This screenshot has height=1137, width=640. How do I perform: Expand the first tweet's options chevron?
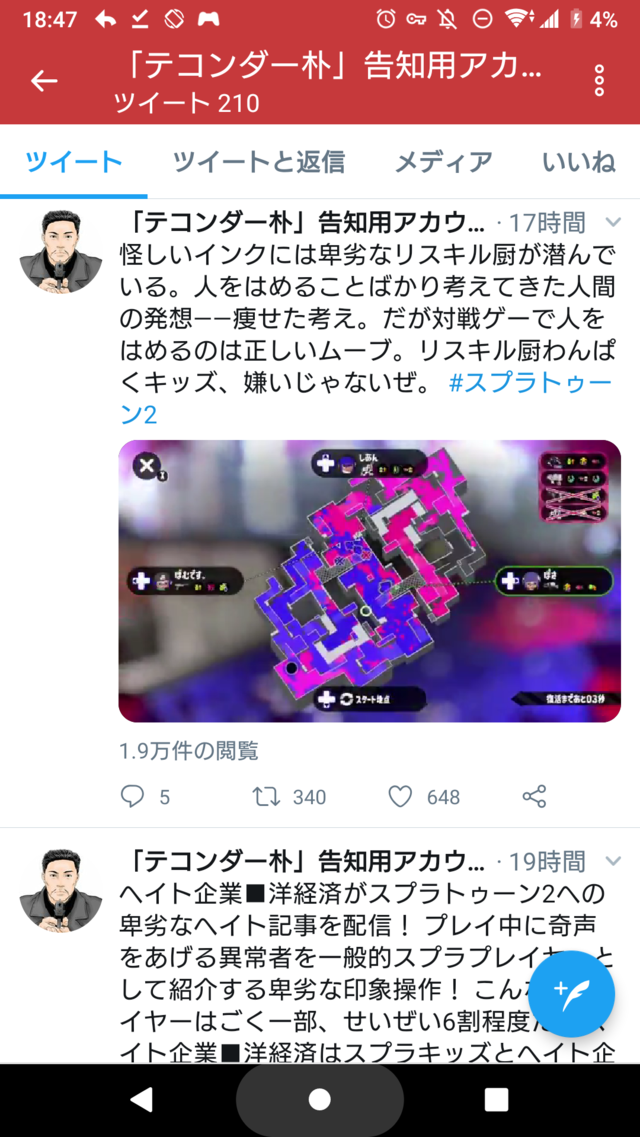pyautogui.click(x=612, y=222)
